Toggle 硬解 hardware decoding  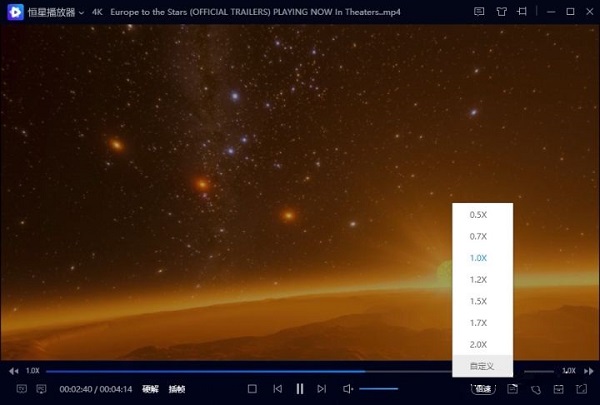150,388
